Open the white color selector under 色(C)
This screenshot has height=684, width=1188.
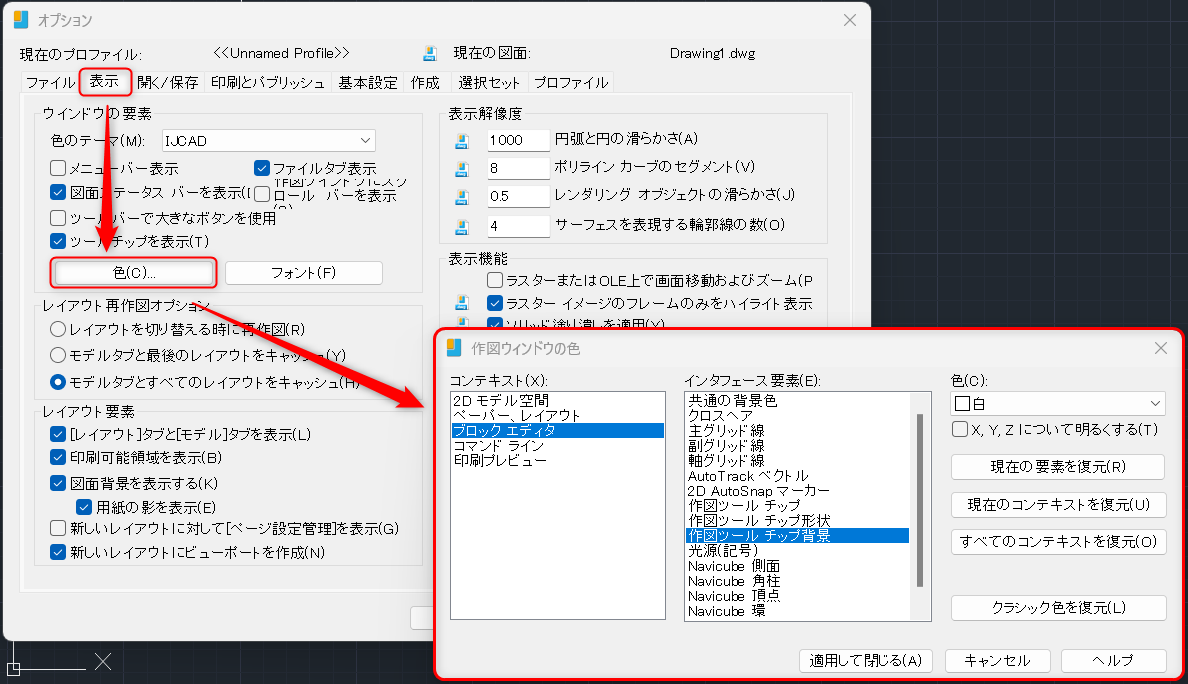[1057, 403]
